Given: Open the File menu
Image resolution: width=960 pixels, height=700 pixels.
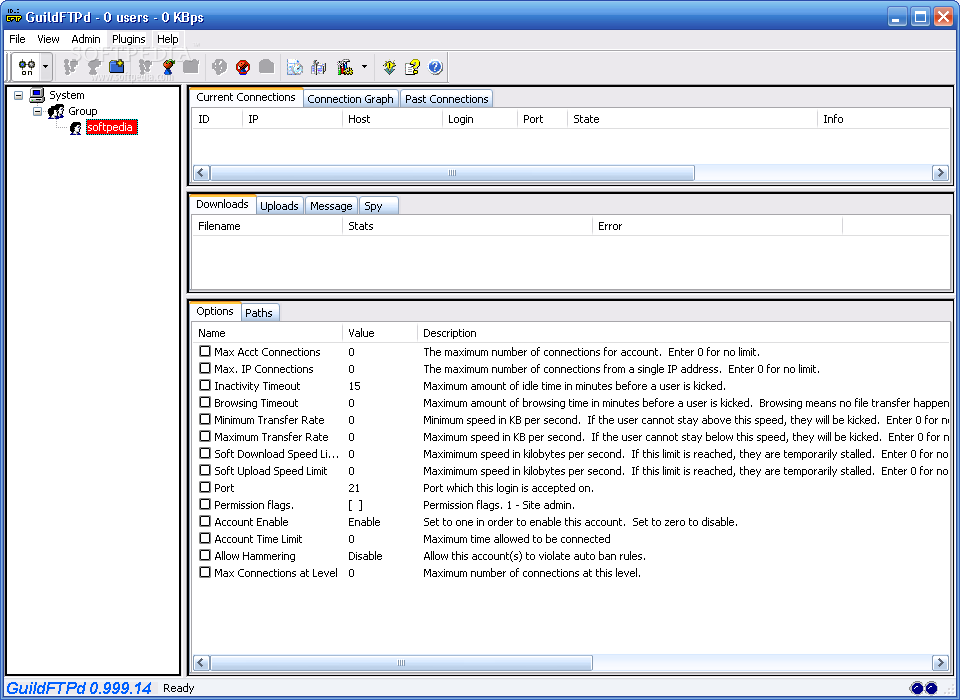Looking at the screenshot, I should pyautogui.click(x=17, y=39).
